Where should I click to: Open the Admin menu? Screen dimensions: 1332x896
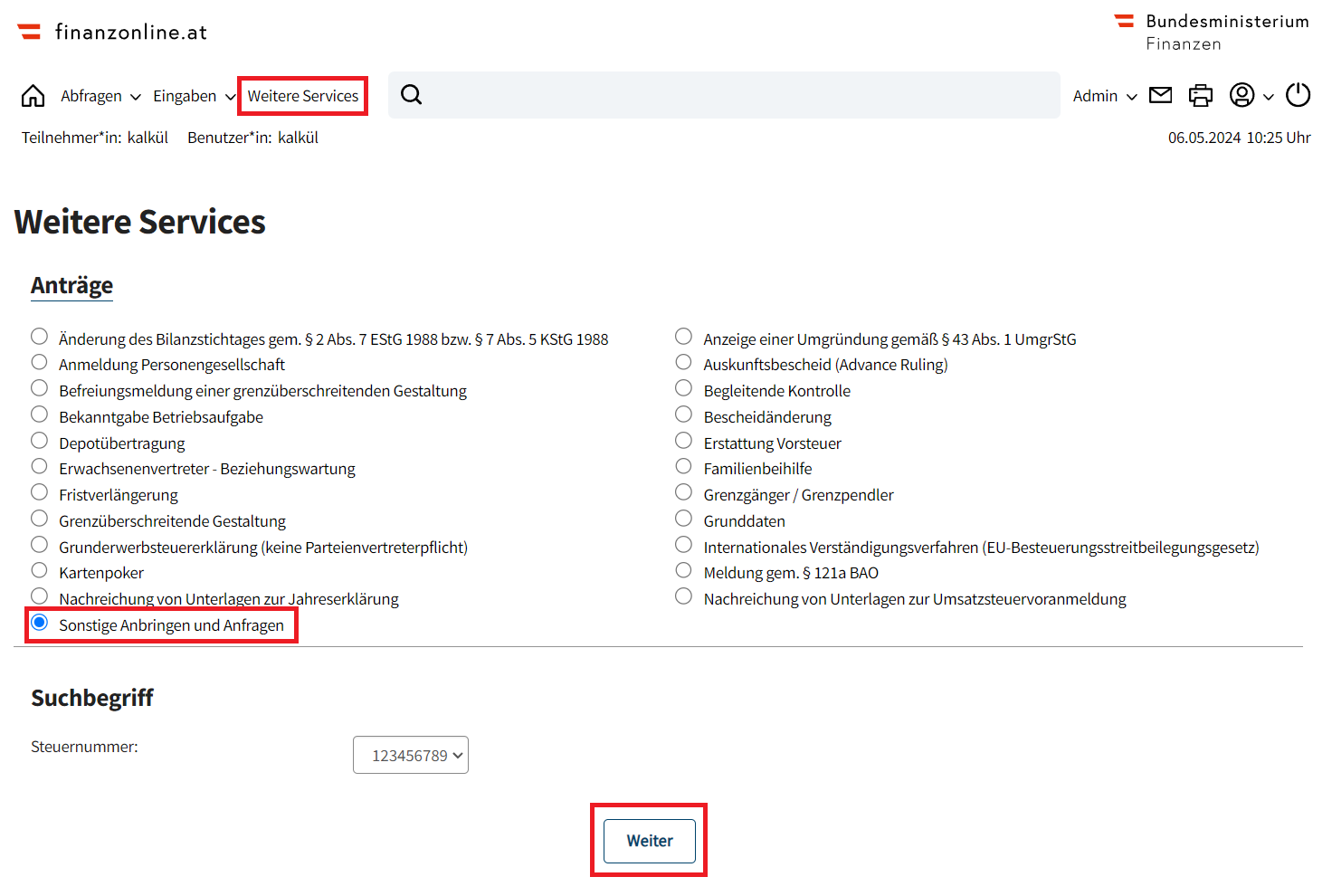coord(1104,95)
